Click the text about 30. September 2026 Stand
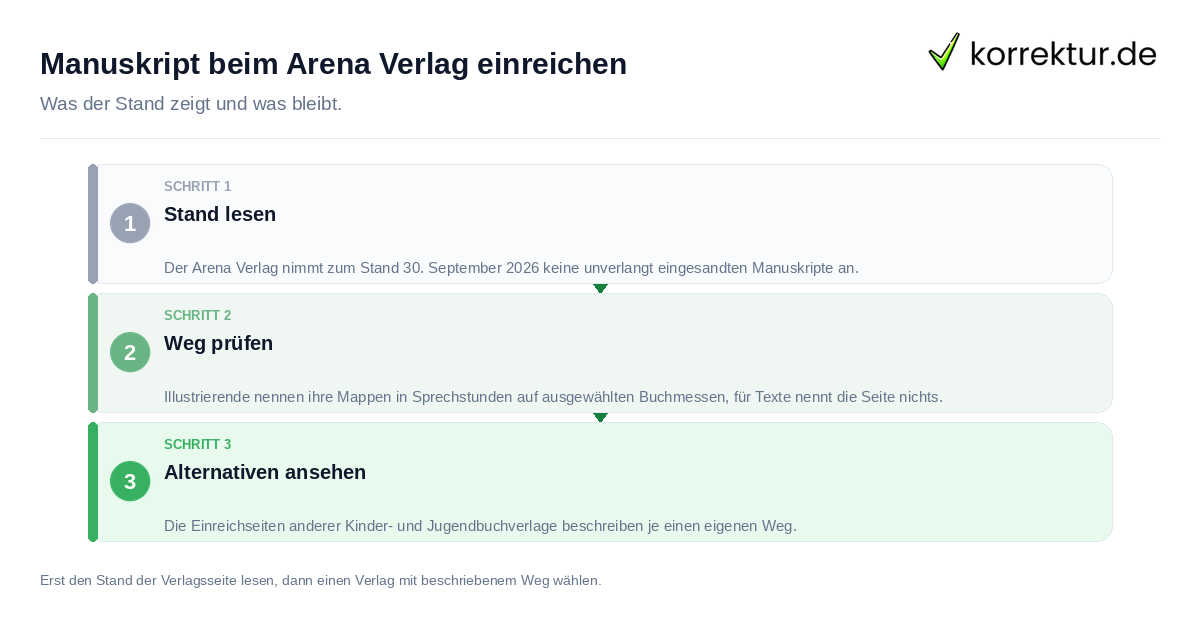This screenshot has width=1200, height=630. click(x=511, y=268)
